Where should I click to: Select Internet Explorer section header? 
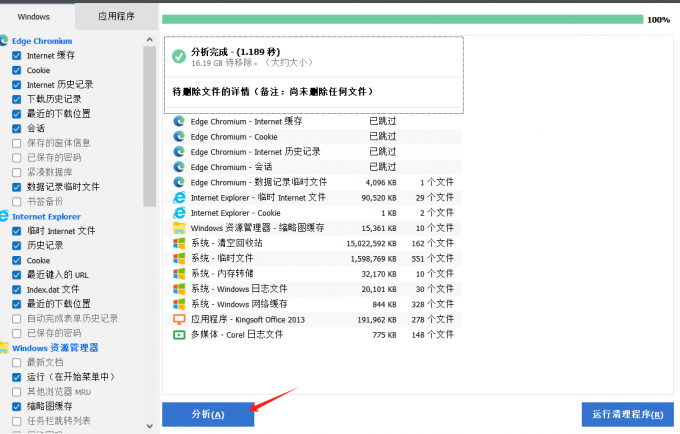click(46, 216)
